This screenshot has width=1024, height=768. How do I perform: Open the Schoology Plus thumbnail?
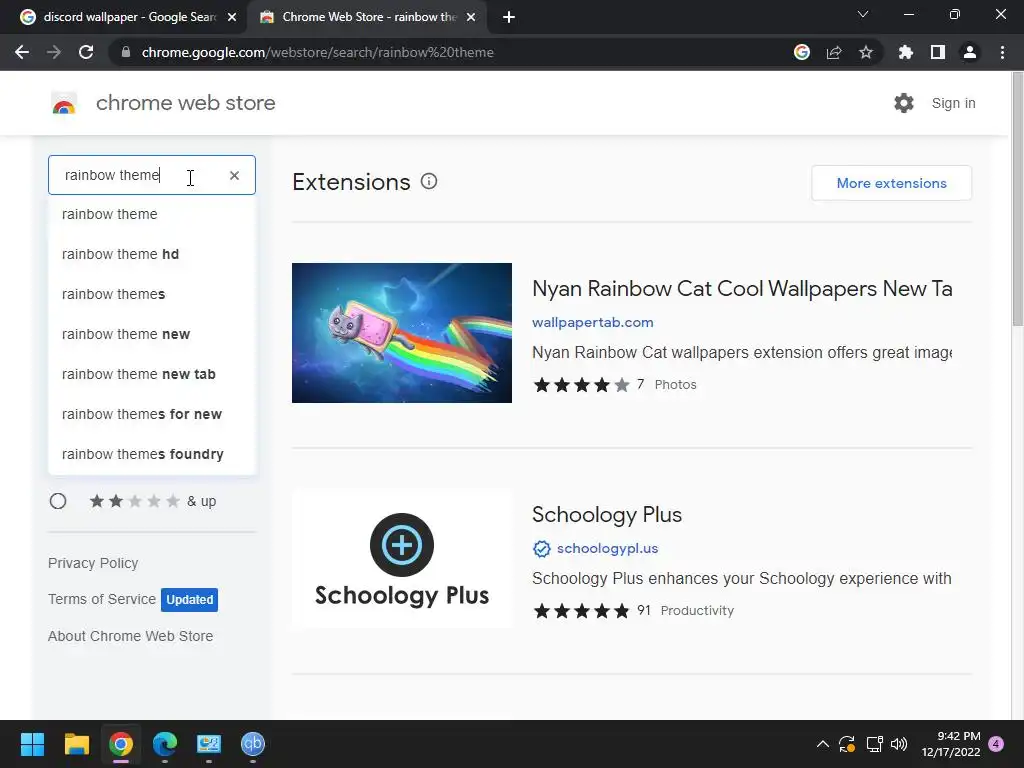click(402, 559)
